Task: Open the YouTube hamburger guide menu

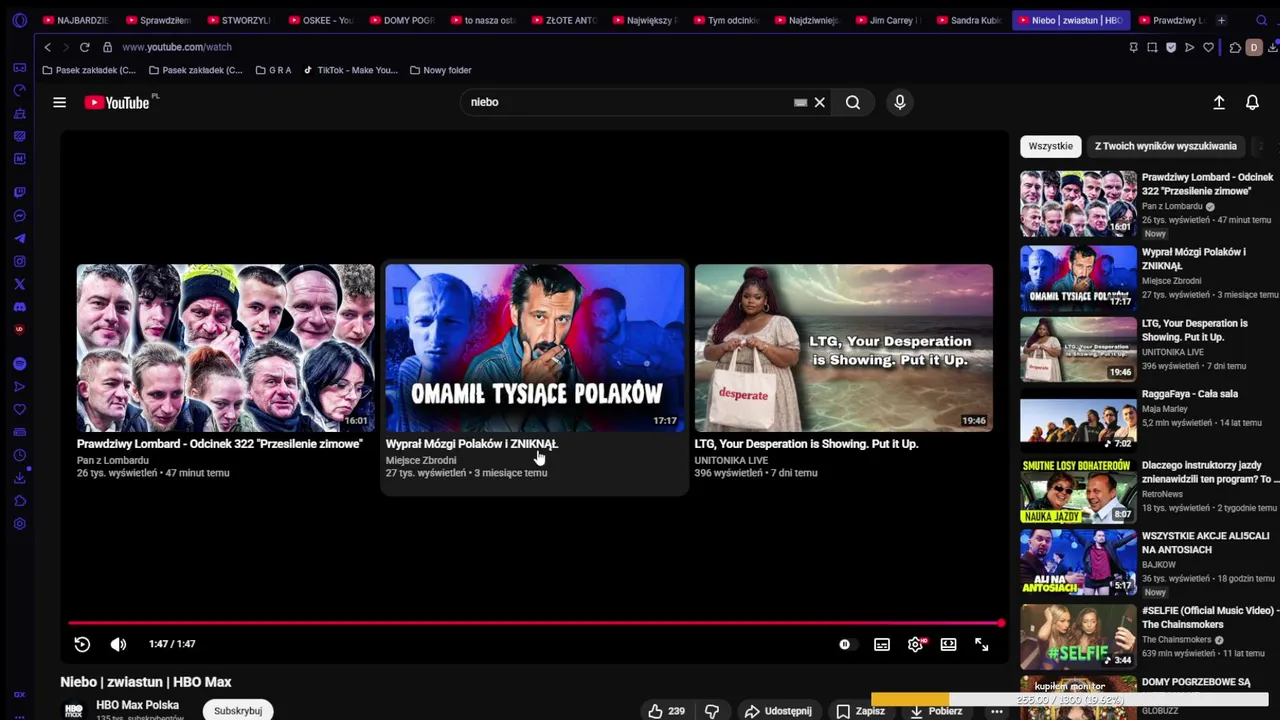Action: (x=59, y=102)
